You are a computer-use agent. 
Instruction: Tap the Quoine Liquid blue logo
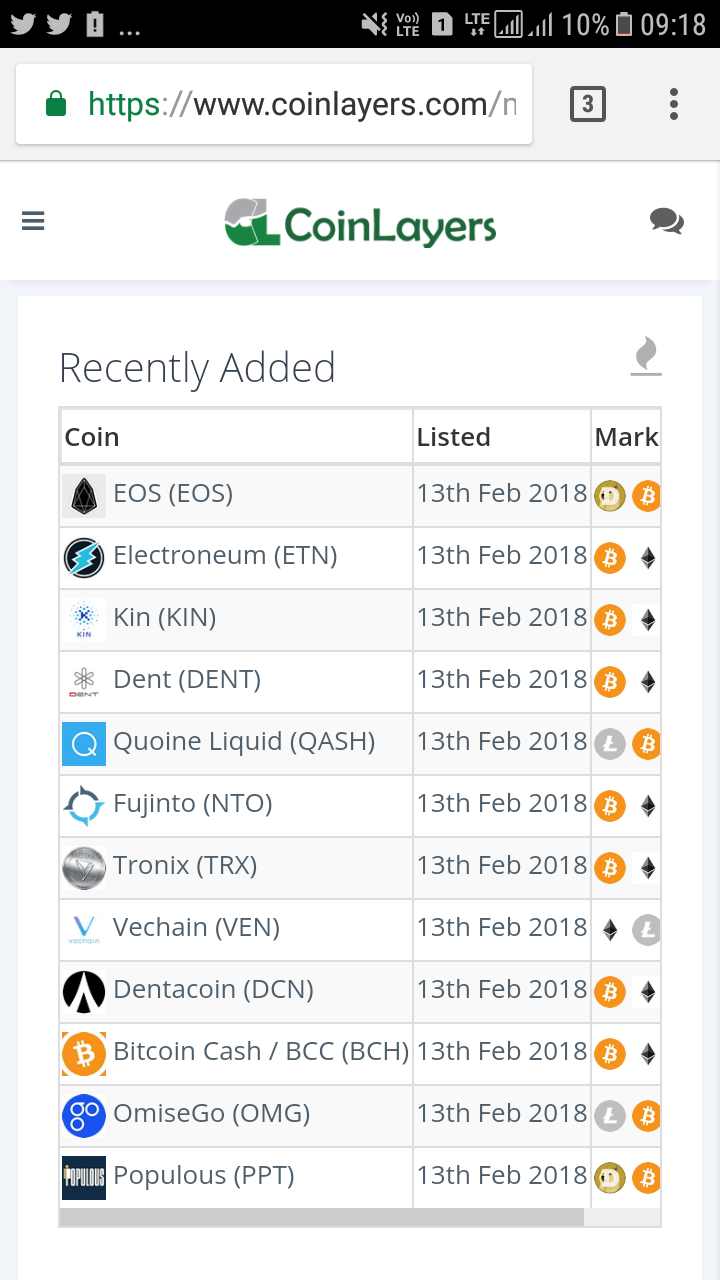[x=84, y=743]
